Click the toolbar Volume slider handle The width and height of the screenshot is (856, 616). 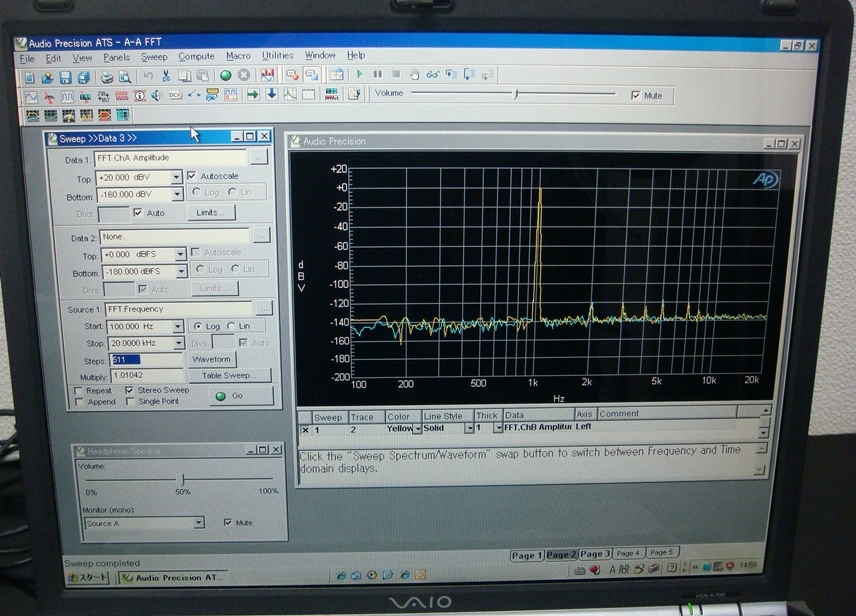[x=516, y=94]
